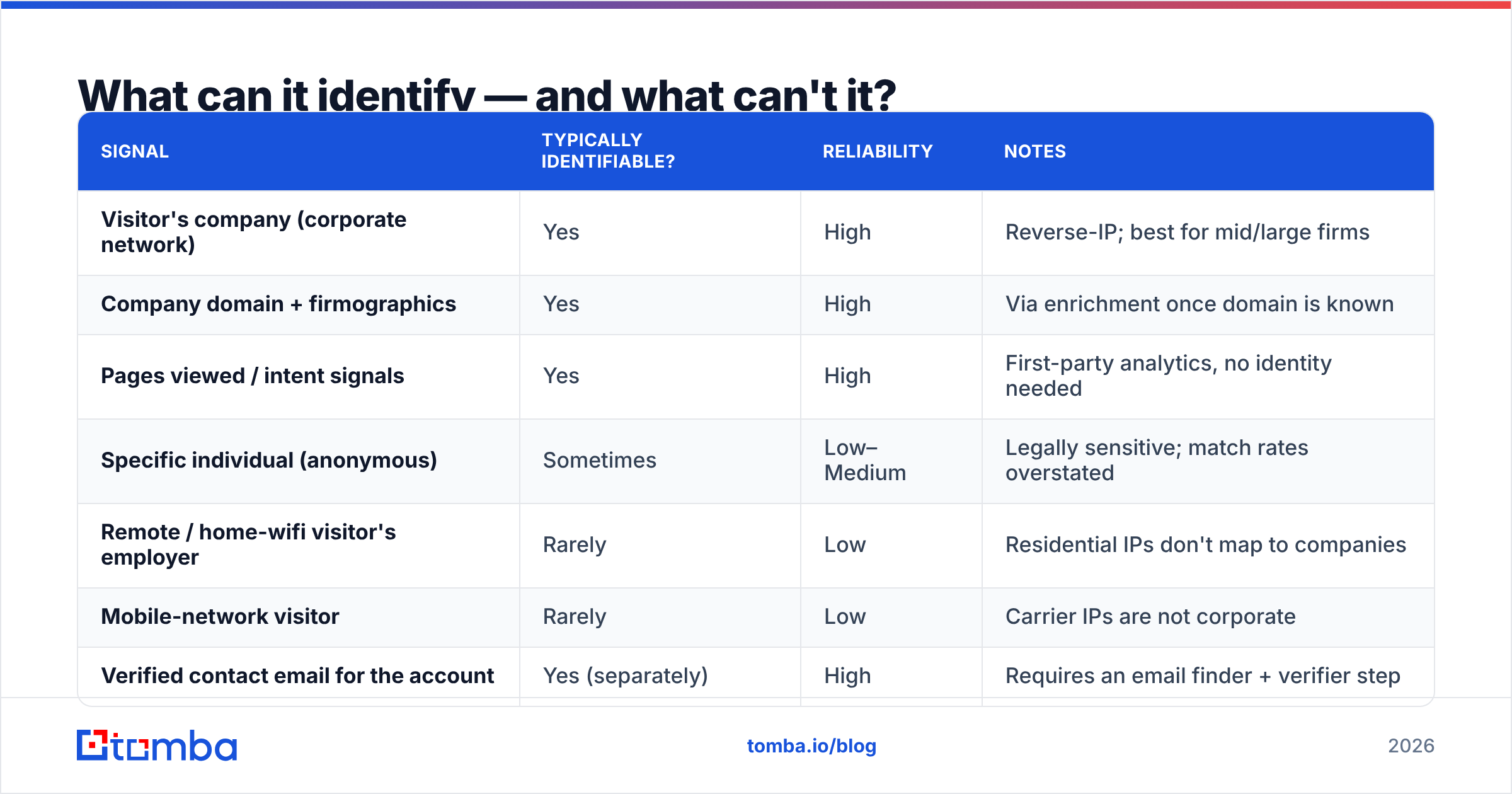The image size is (1512, 794).
Task: Open the tomba.io/blog link
Action: pyautogui.click(x=811, y=746)
